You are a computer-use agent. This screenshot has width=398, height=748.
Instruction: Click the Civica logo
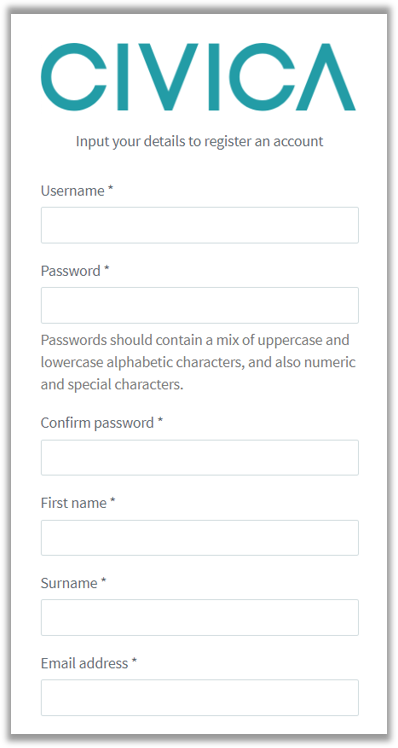(198, 77)
